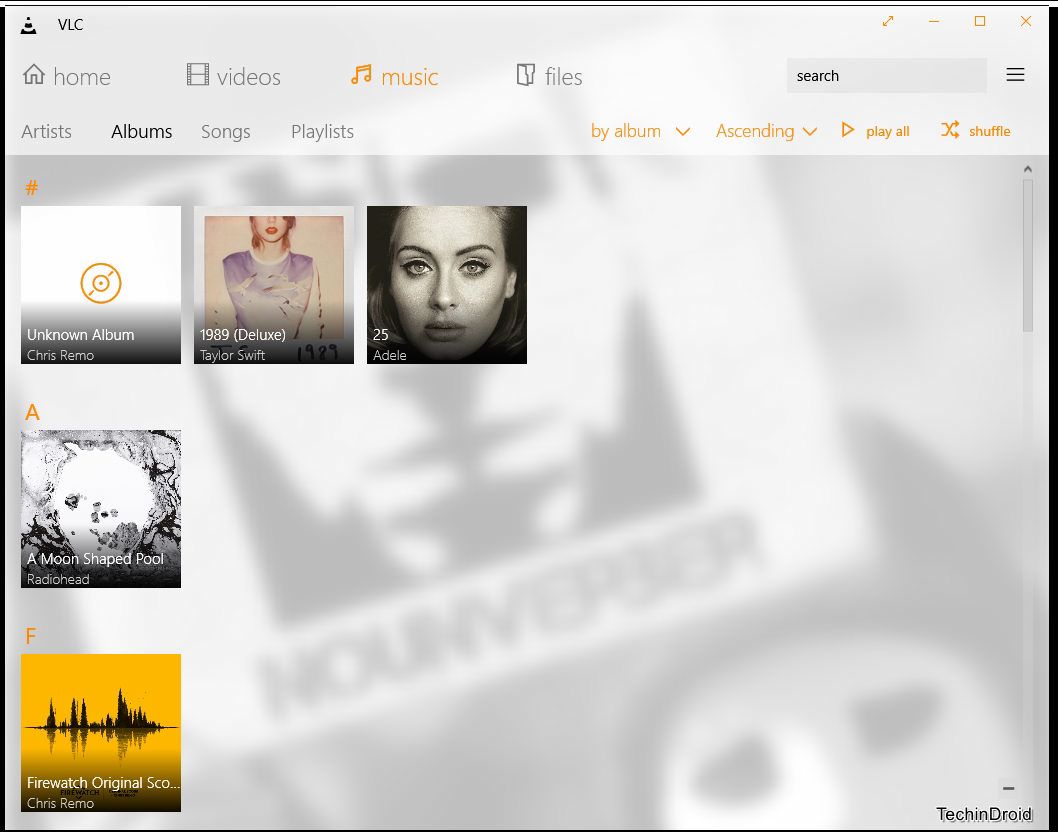Open the Unknown Album by Chris Remo
The height and width of the screenshot is (839, 1058).
click(101, 285)
